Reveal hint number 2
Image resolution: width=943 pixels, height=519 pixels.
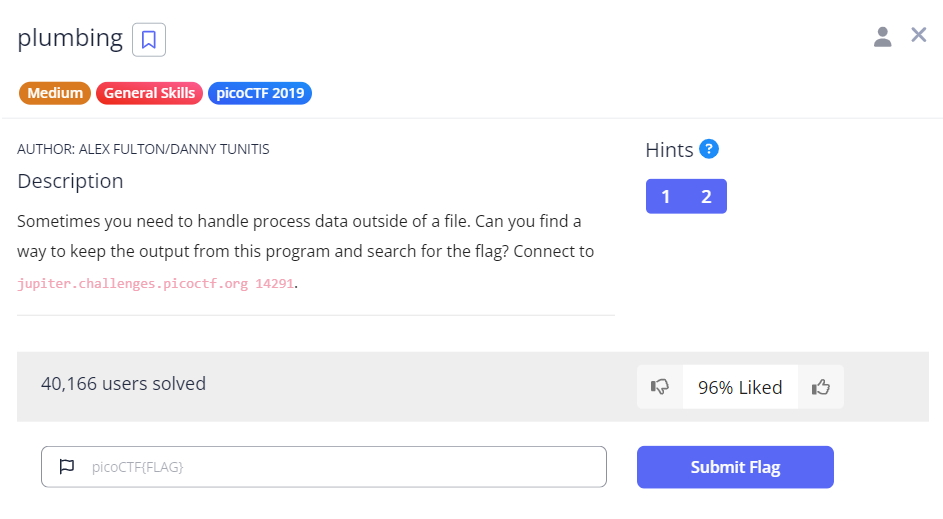[x=706, y=196]
